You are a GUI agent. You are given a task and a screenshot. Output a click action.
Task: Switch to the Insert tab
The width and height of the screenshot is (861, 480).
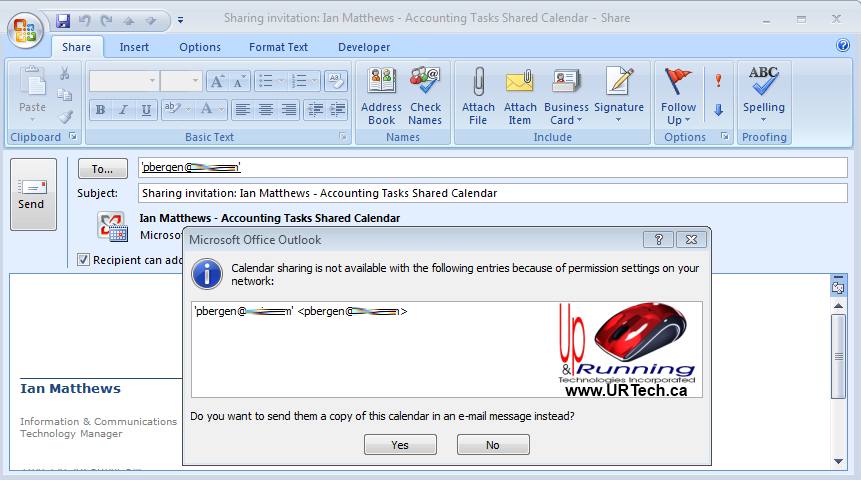pyautogui.click(x=134, y=47)
